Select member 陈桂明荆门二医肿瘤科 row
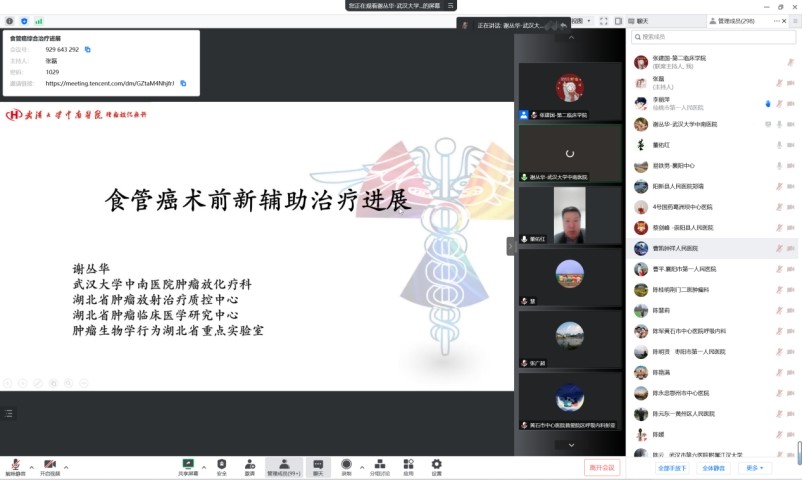Viewport: 803px width, 481px height. click(x=714, y=289)
